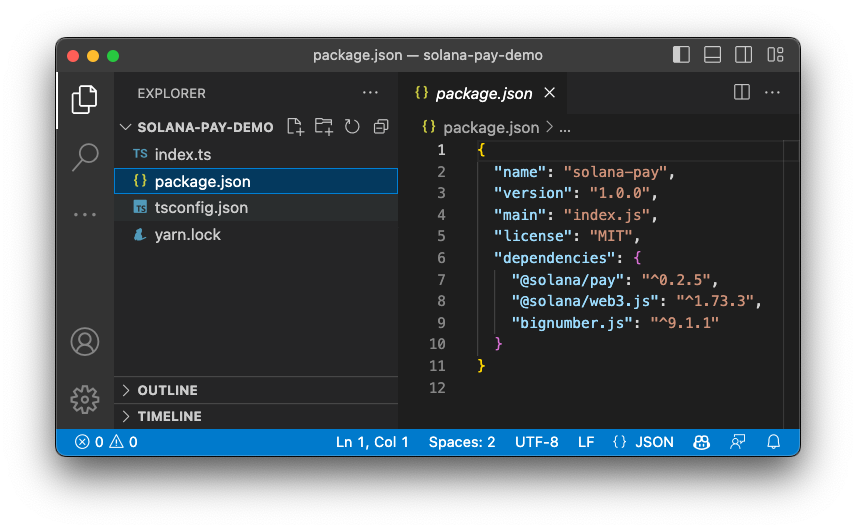This screenshot has width=856, height=530.
Task: Change the UTF-8 encoding selector
Action: [537, 442]
